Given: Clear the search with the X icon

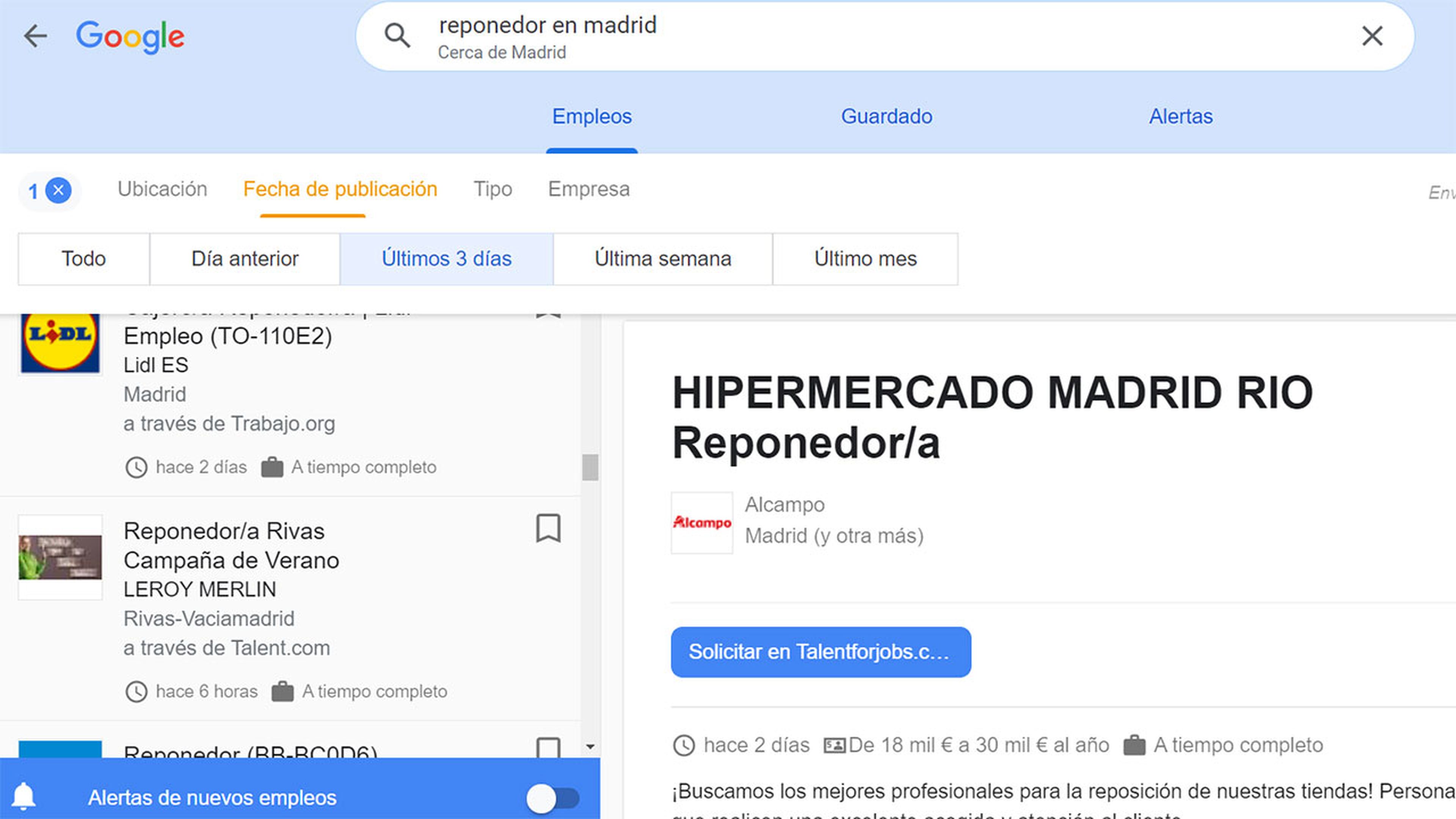Looking at the screenshot, I should (1372, 36).
